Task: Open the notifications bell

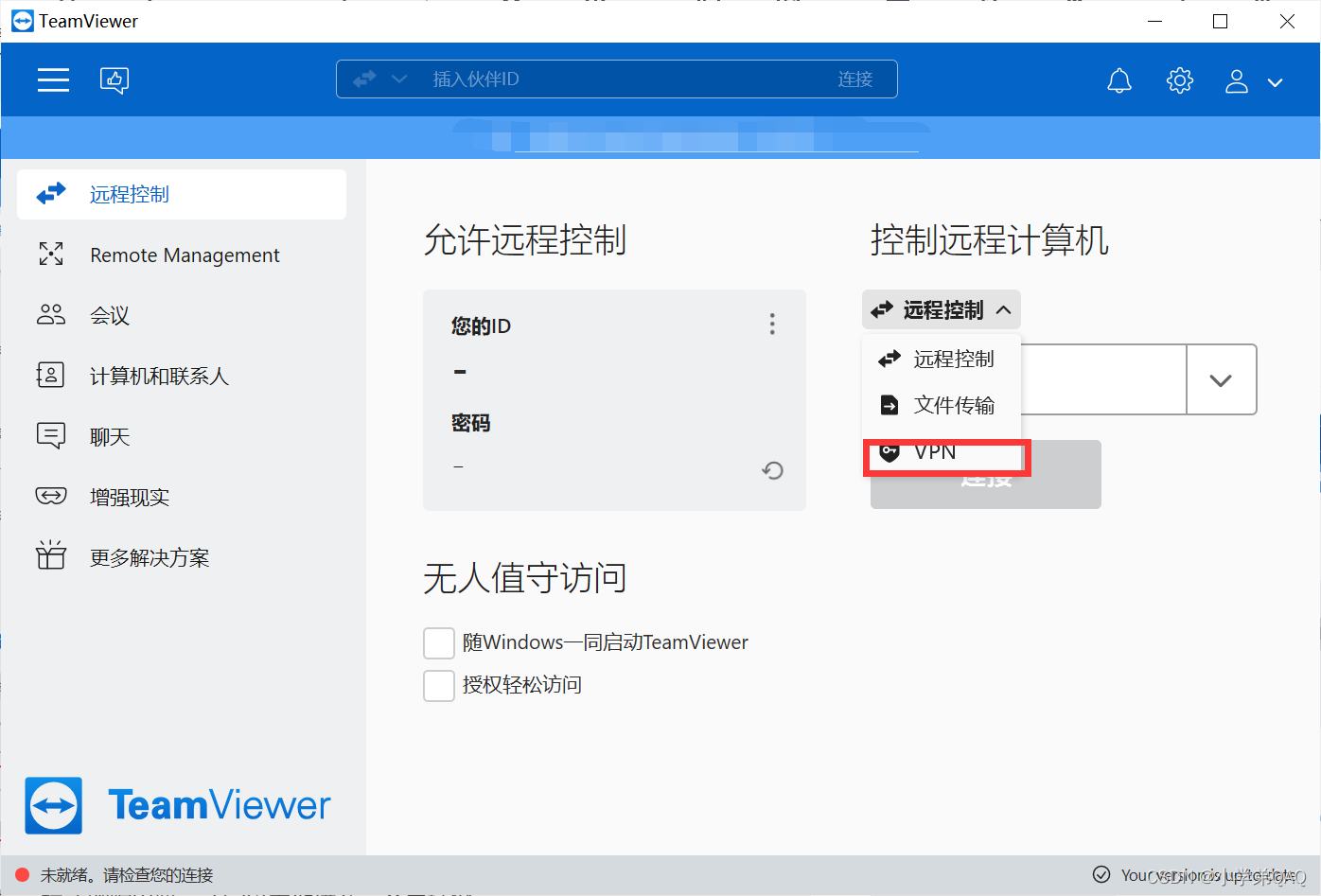Action: click(1119, 80)
